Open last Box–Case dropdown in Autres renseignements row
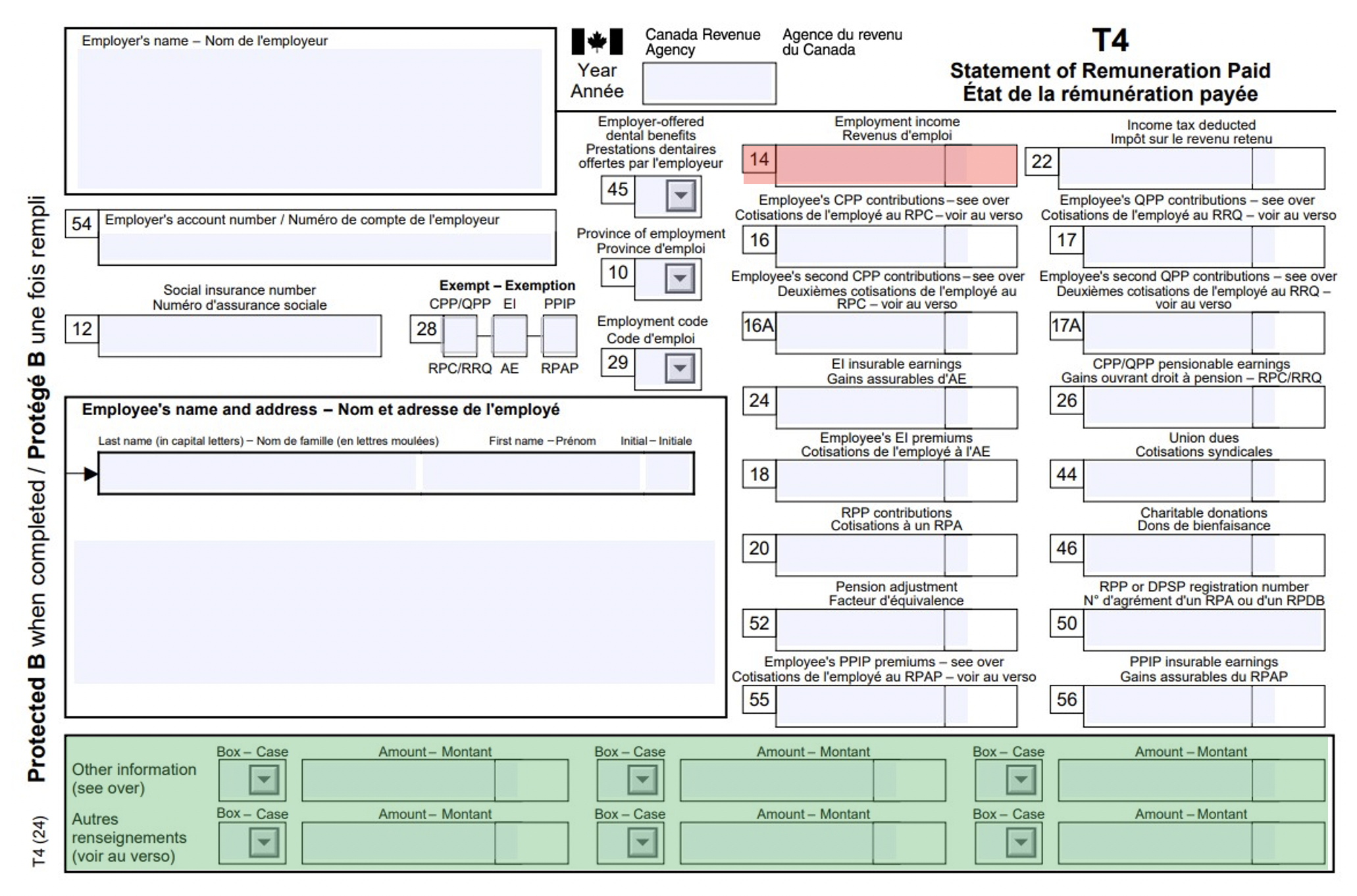 [x=1021, y=842]
